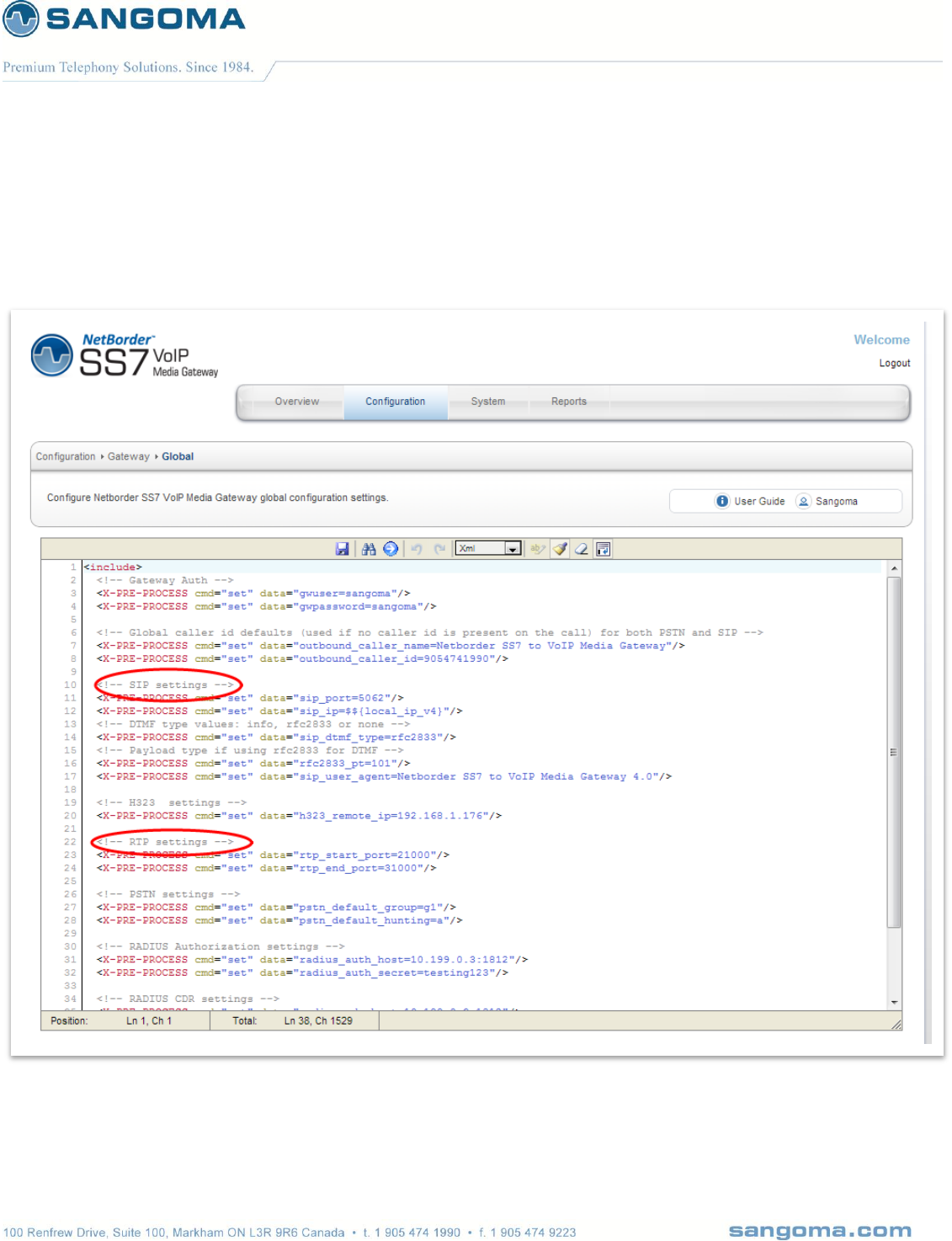The height and width of the screenshot is (1241, 952).
Task: Click the RADIUS Authorization settings comment line
Action: coord(221,946)
